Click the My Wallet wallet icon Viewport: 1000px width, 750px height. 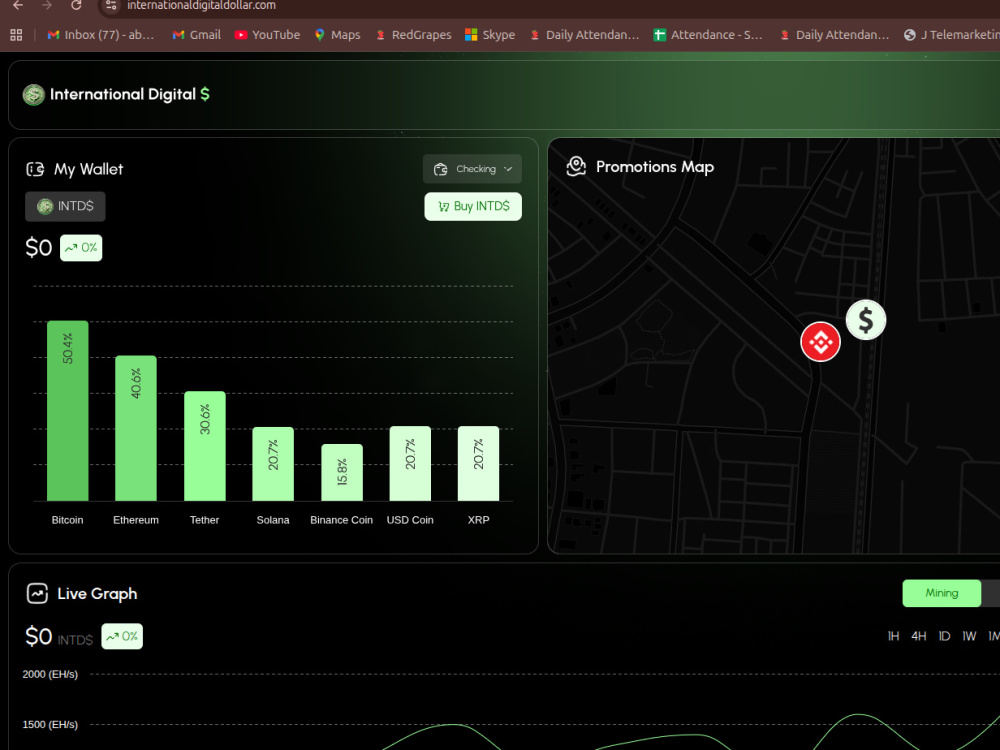(x=35, y=169)
